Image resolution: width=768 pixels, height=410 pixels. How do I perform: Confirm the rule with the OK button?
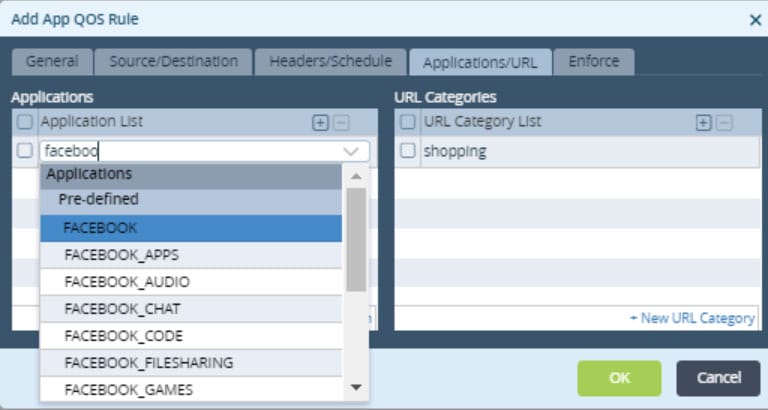[619, 378]
